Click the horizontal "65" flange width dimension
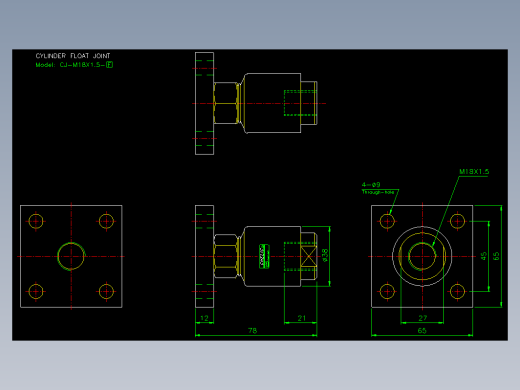This screenshot has height=390, width=520. [422, 330]
